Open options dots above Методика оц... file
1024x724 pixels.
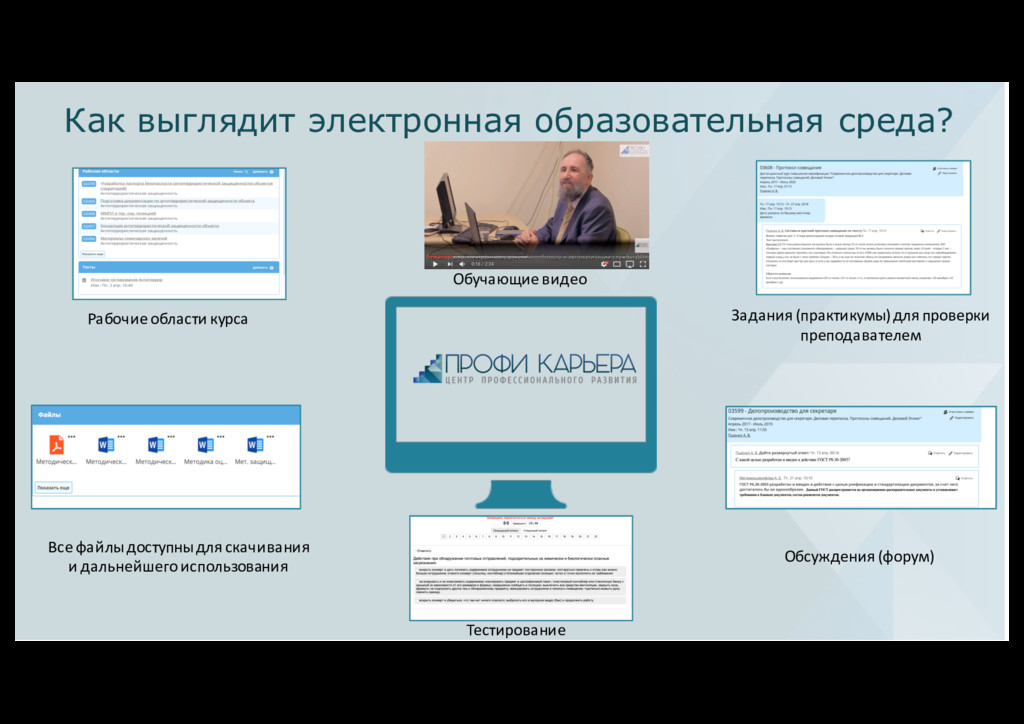pos(221,436)
